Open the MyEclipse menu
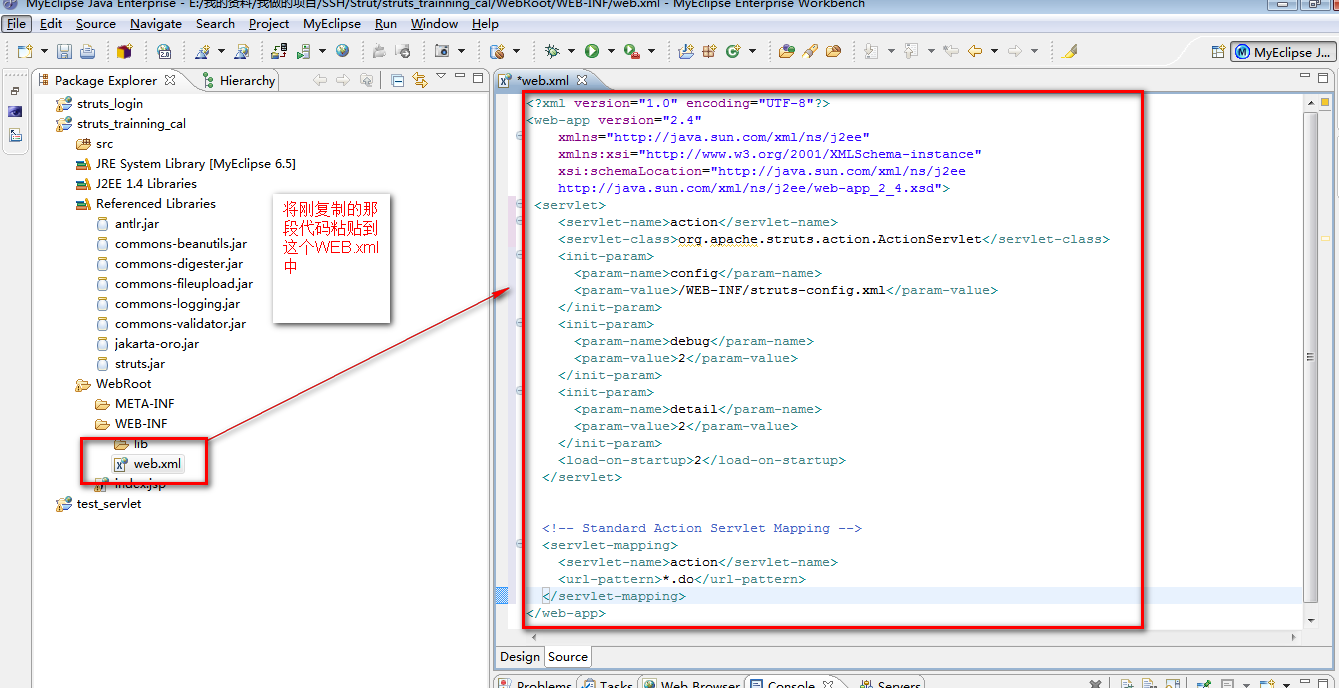Viewport: 1339px width, 688px height. pyautogui.click(x=333, y=23)
